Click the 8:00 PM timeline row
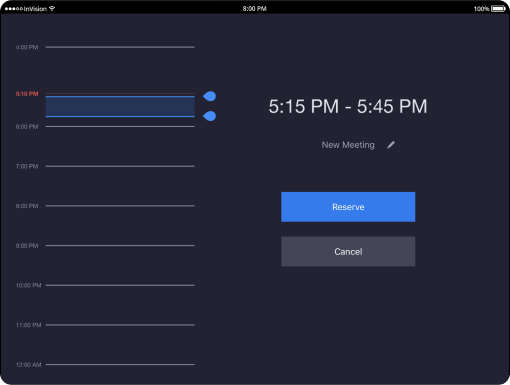 105,206
